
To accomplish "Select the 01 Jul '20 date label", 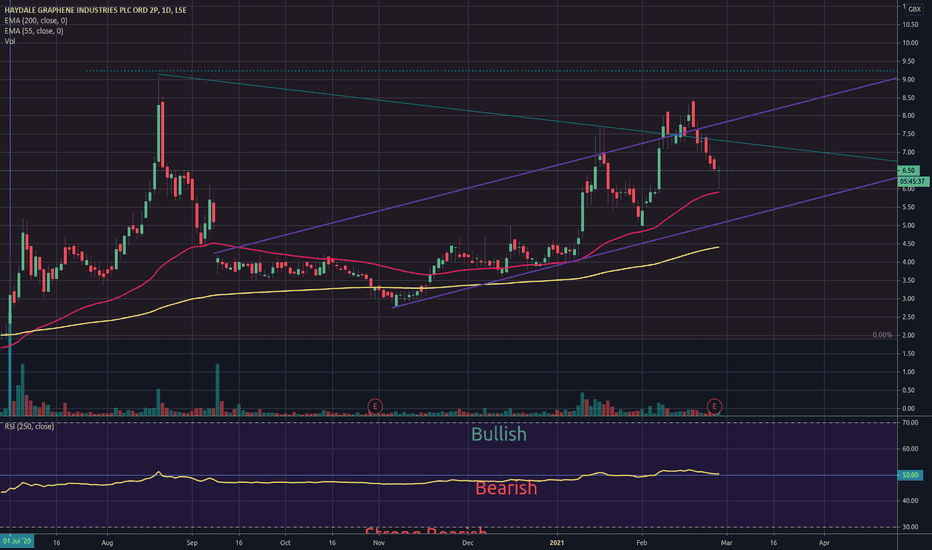I will pyautogui.click(x=17, y=542).
